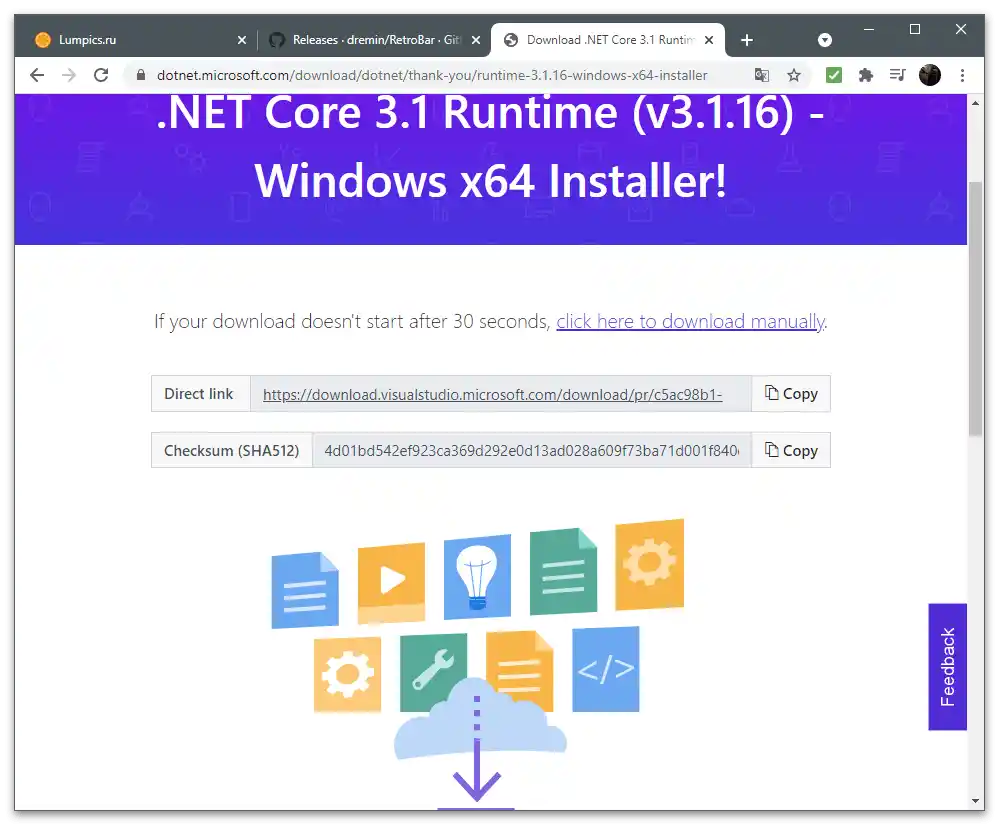Go back to the previous page

[x=37, y=75]
